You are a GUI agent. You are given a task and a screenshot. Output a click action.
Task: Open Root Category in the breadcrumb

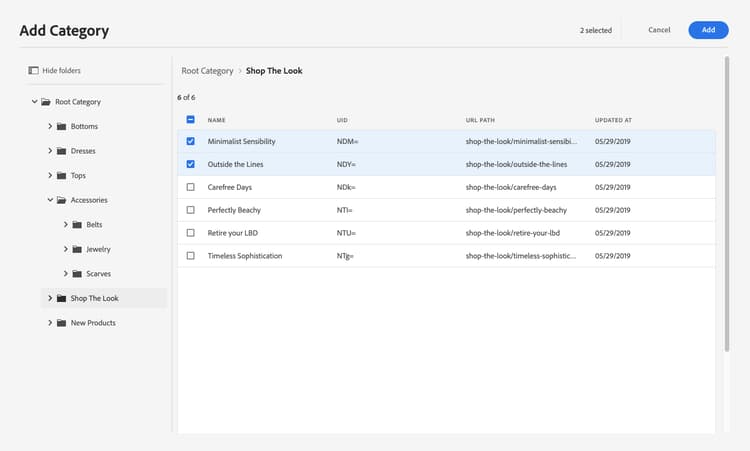pos(207,71)
